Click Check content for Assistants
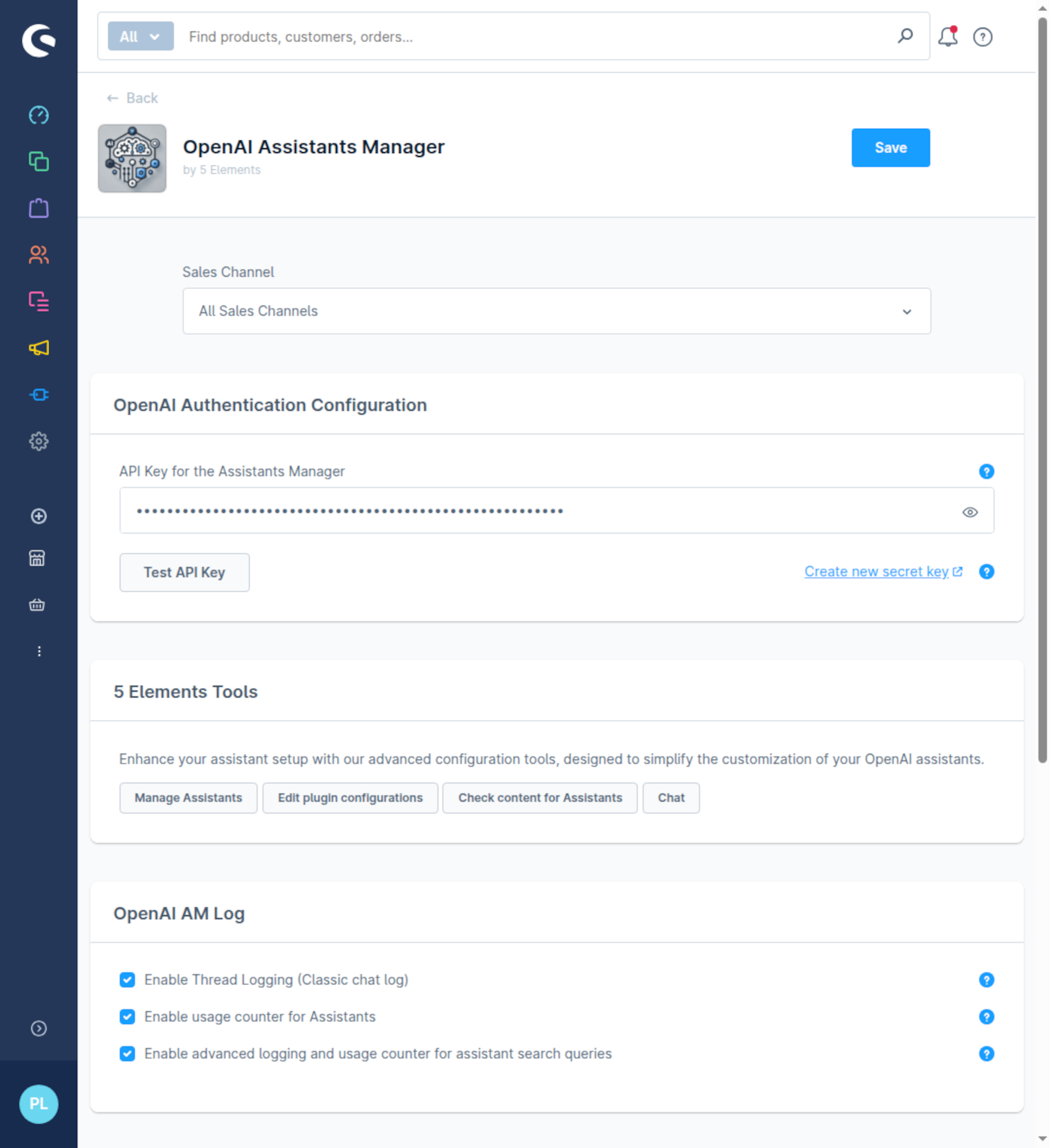1050x1148 pixels. coord(540,798)
